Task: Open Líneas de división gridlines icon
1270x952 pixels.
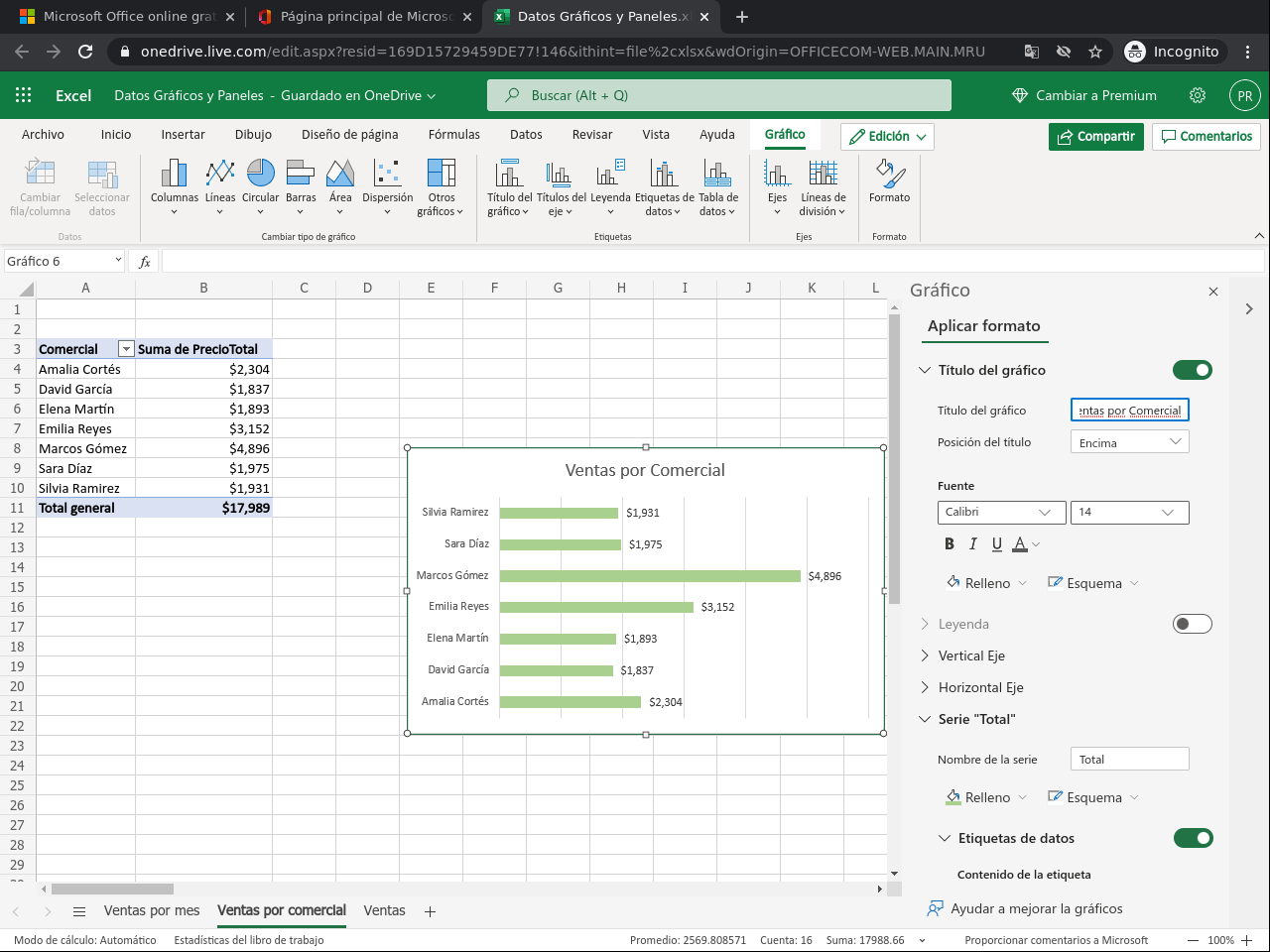Action: [x=823, y=175]
